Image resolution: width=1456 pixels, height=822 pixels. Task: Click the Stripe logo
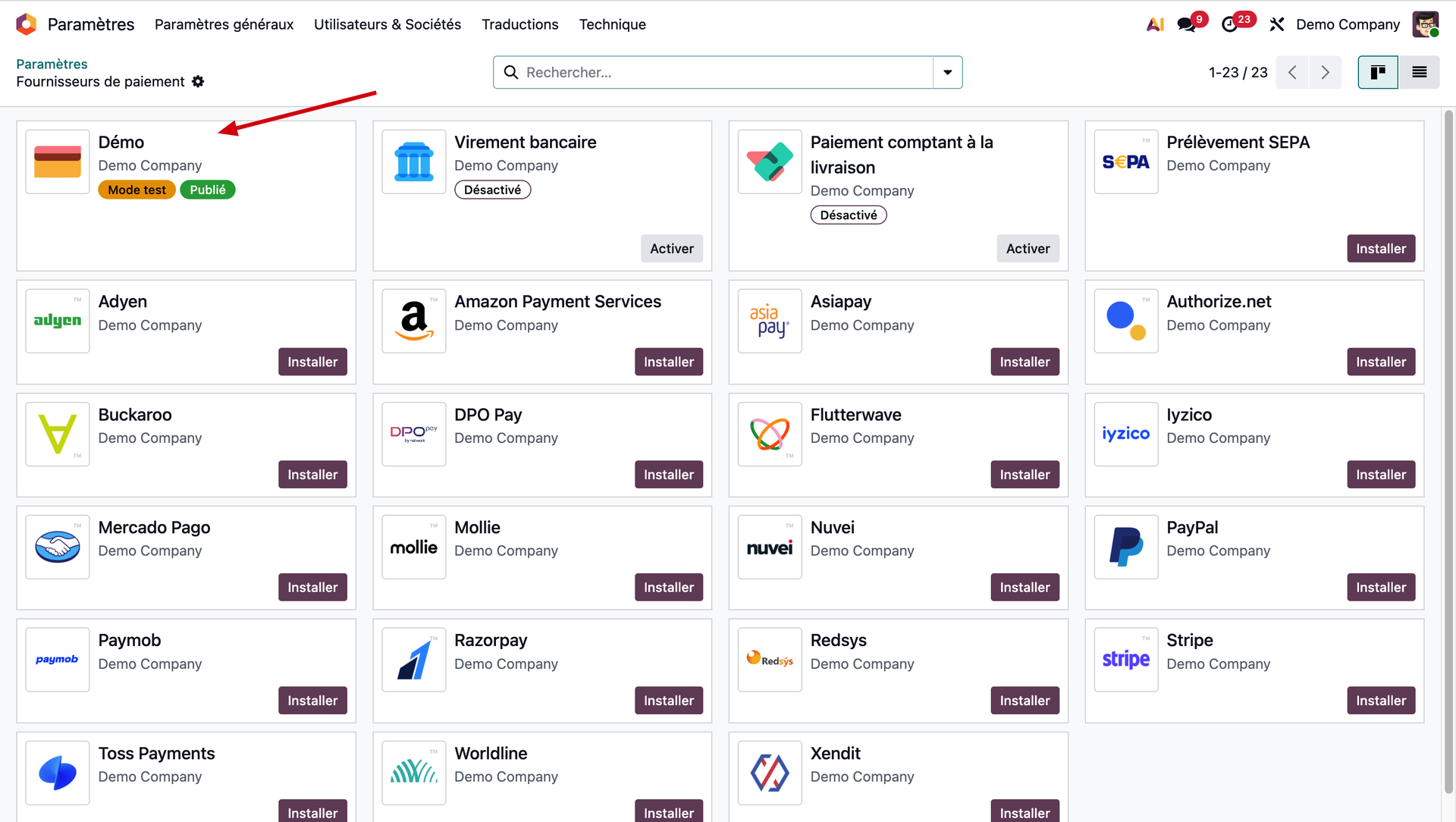click(x=1126, y=660)
